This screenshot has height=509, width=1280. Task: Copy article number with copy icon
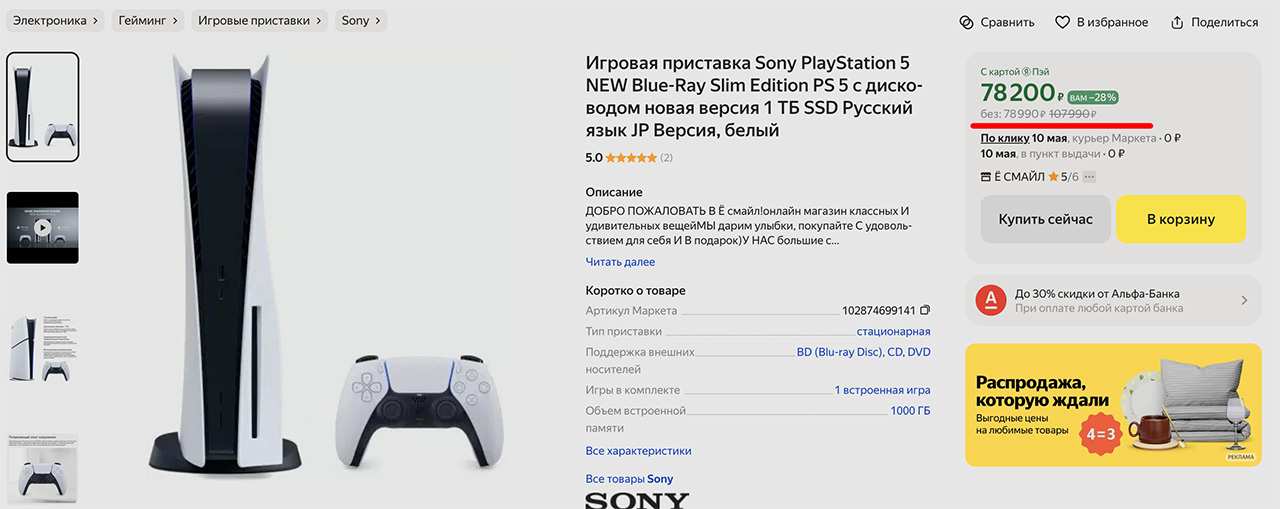(x=925, y=311)
